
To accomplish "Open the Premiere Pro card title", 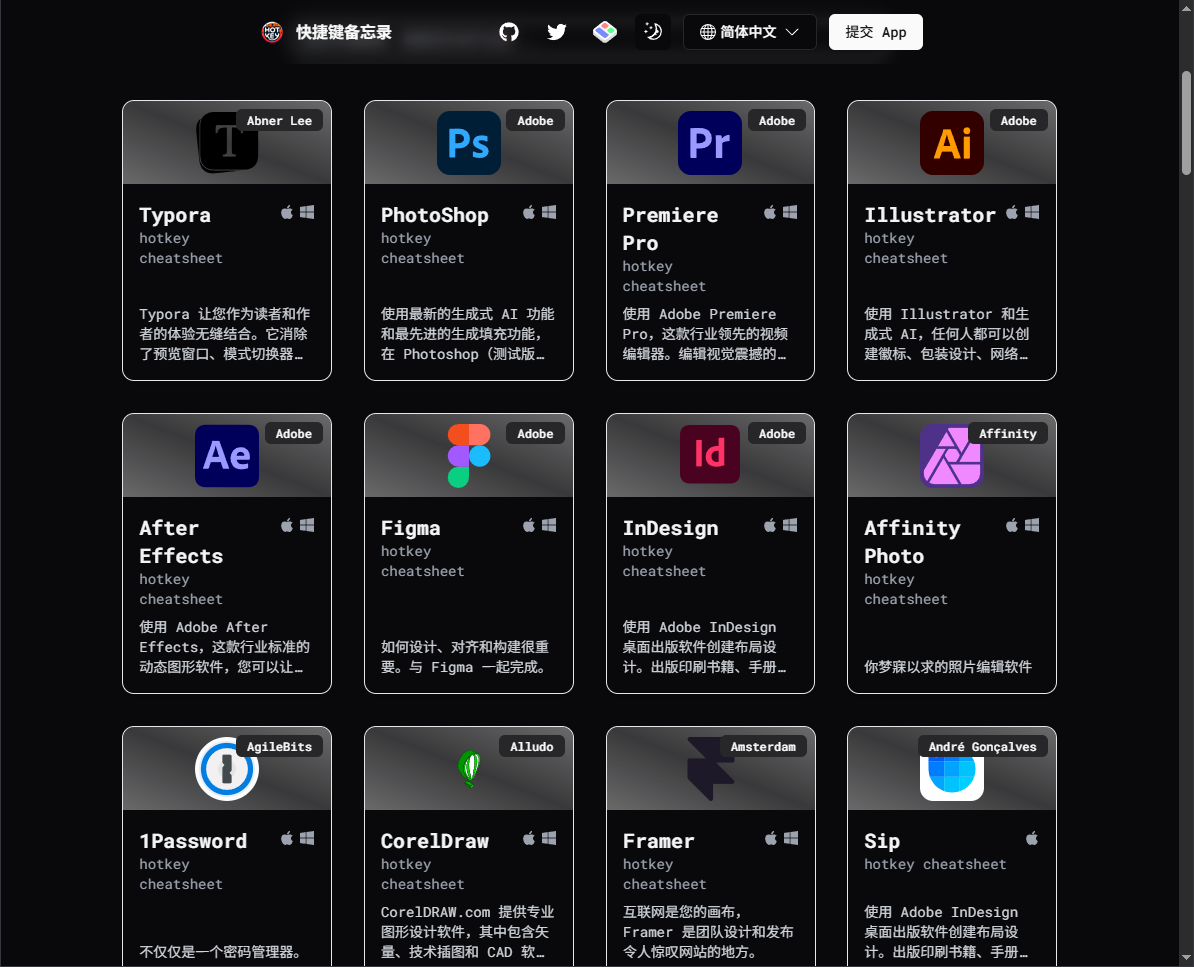I will click(x=670, y=229).
